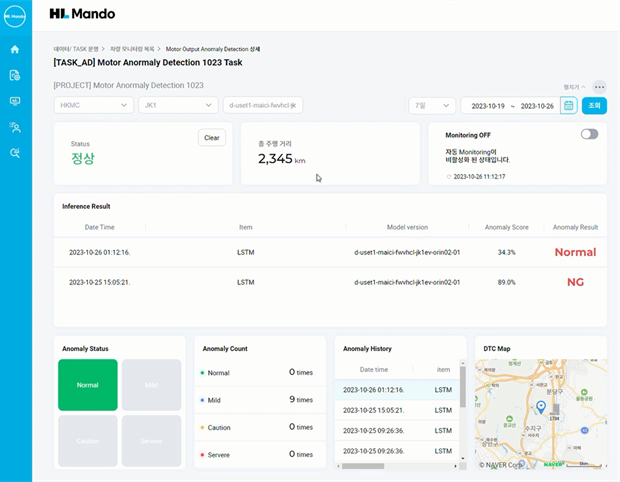Screen dimensions: 620x482
Task: Open the calendar date picker icon
Action: [x=568, y=105]
